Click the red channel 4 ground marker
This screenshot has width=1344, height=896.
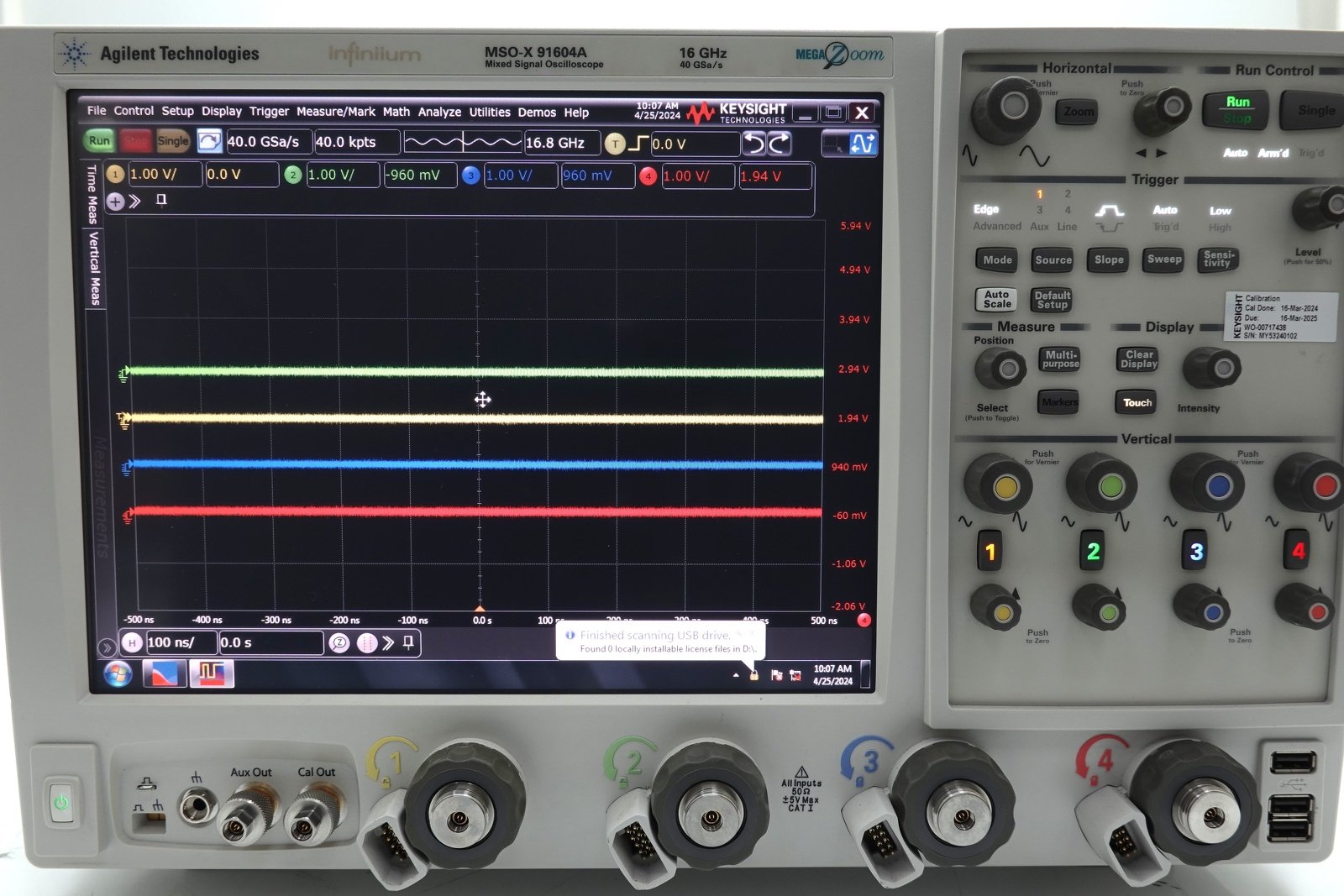pyautogui.click(x=127, y=516)
